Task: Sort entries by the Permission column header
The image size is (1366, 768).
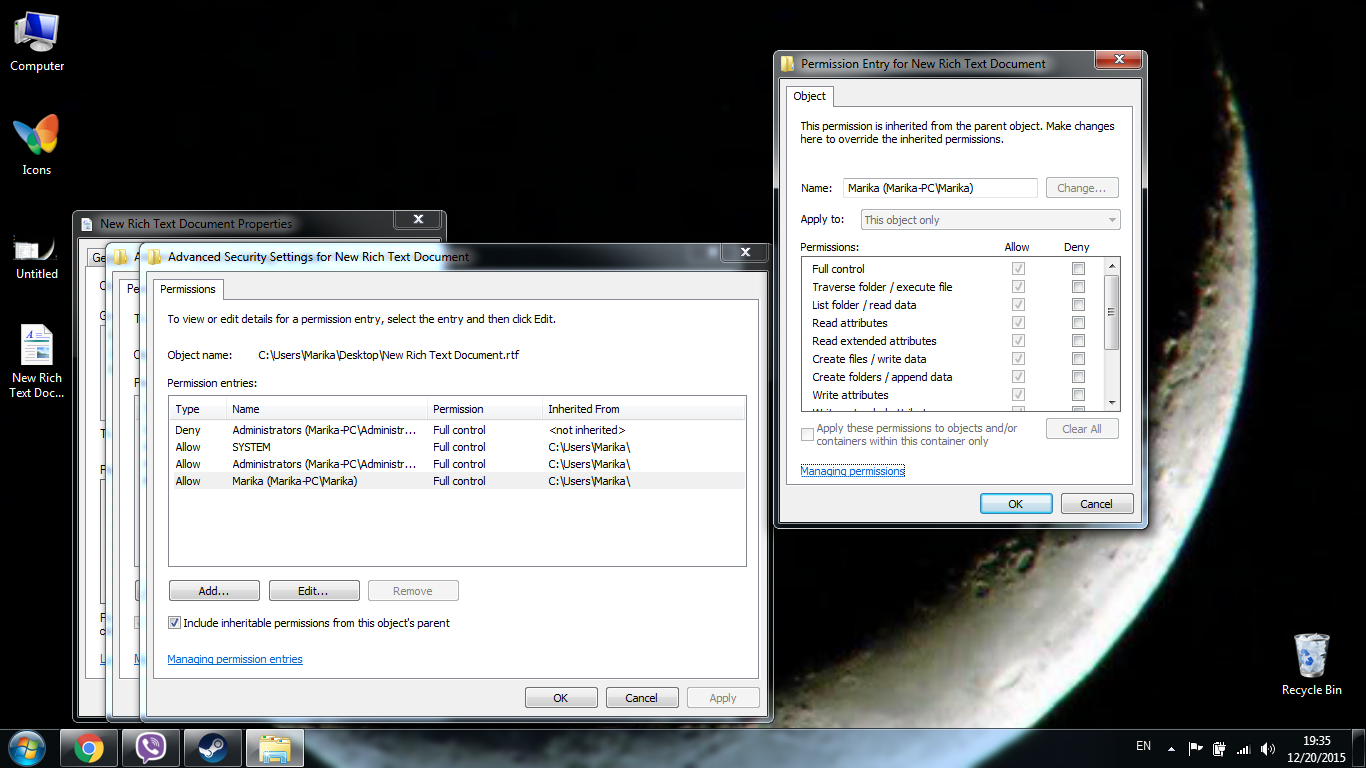Action: (x=485, y=409)
